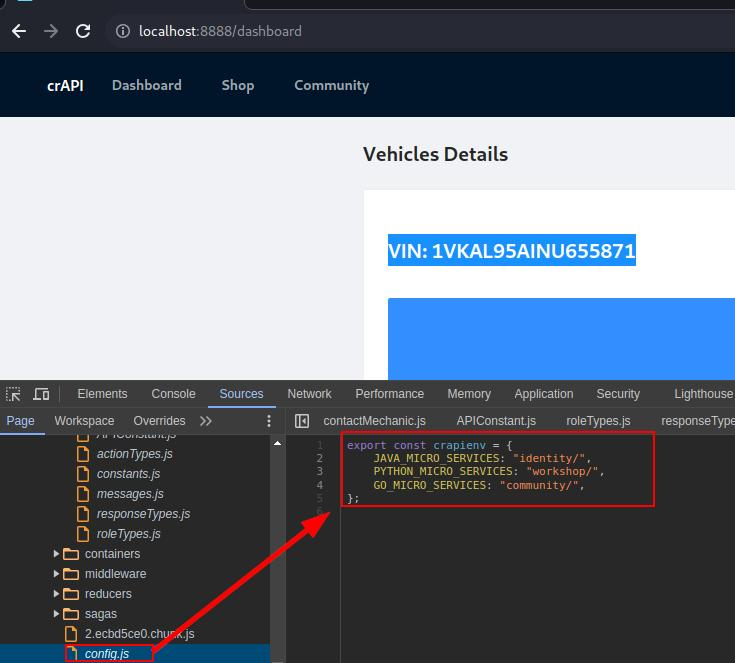Go back using the browser back arrow

[19, 31]
